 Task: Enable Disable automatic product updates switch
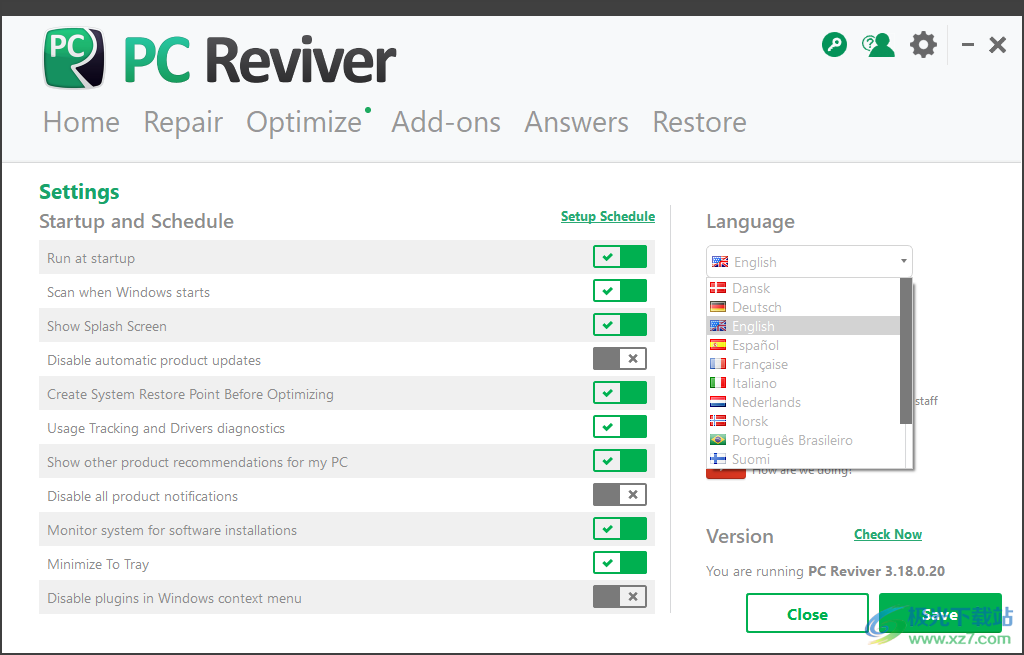[x=620, y=359]
